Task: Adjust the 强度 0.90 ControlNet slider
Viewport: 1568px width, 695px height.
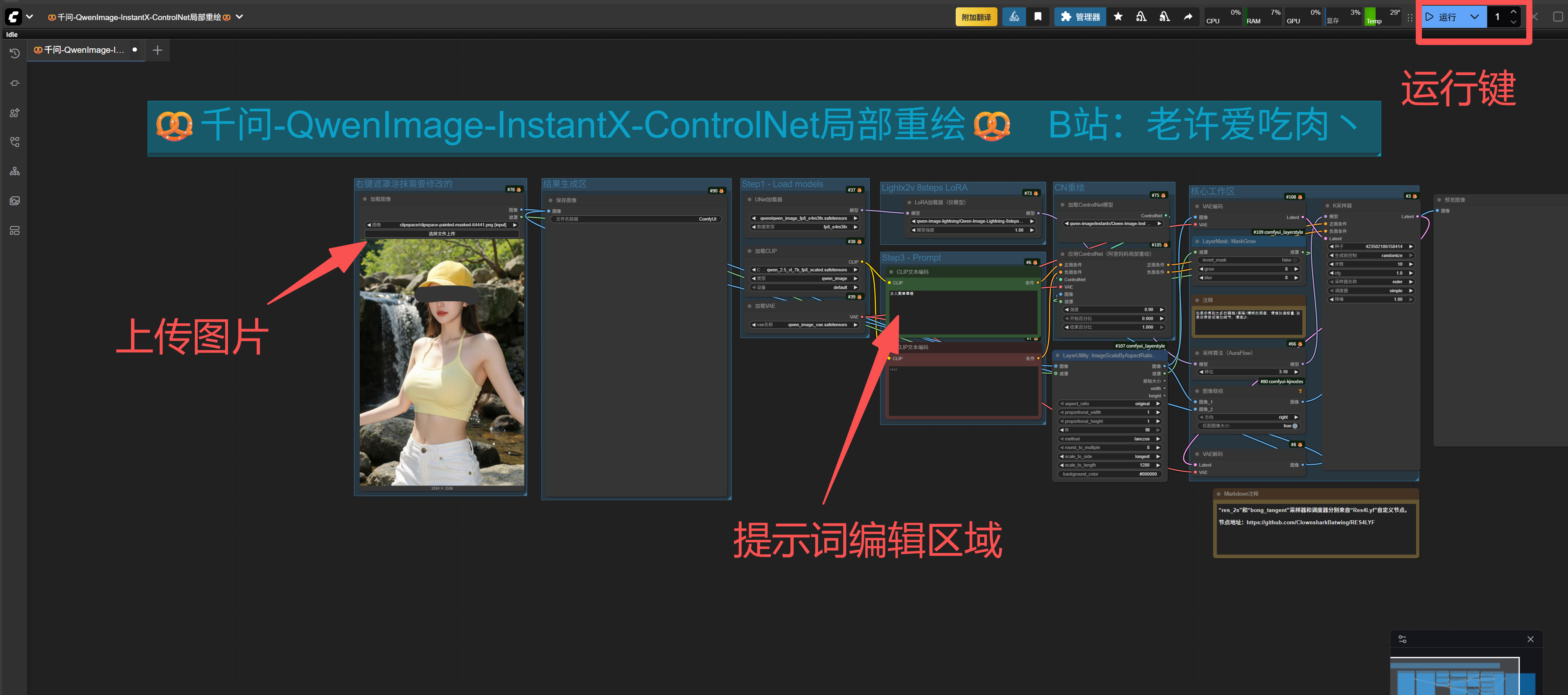Action: click(1114, 310)
